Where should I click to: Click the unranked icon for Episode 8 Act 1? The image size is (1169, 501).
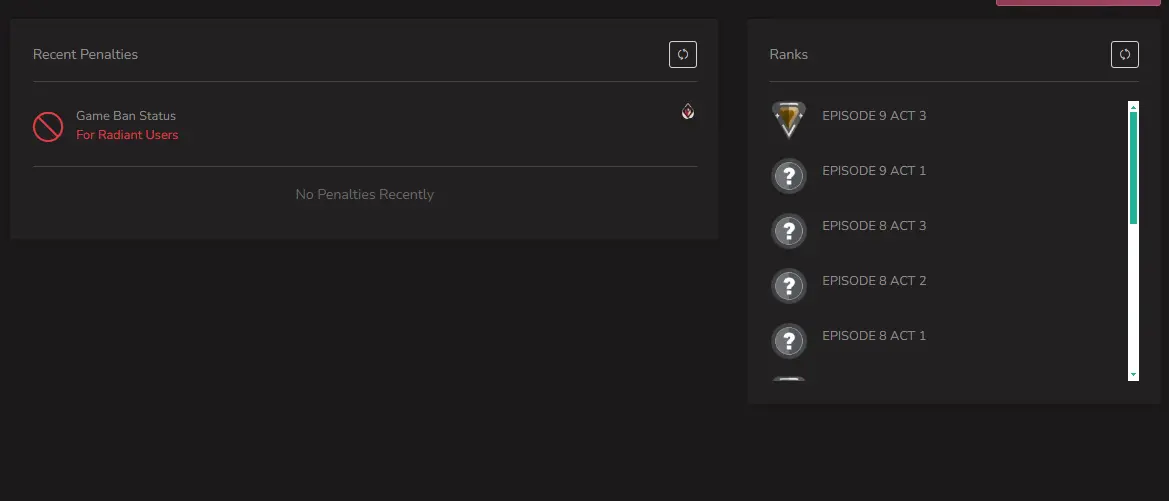[789, 341]
